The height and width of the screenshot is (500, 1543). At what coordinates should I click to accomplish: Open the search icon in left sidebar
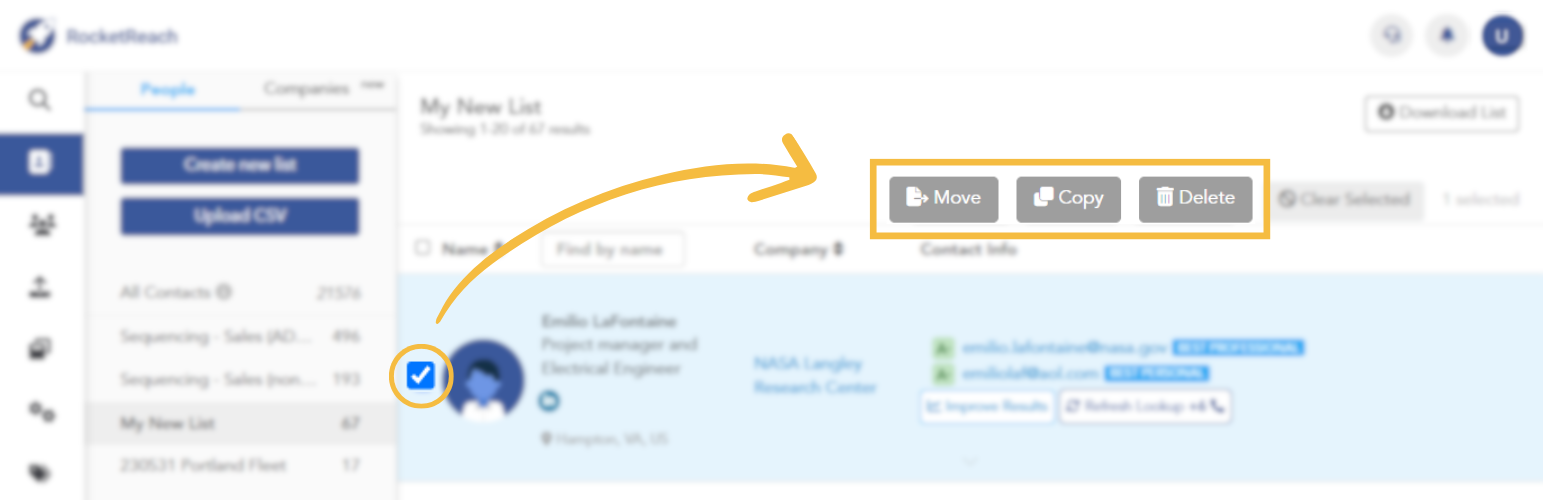pyautogui.click(x=39, y=99)
